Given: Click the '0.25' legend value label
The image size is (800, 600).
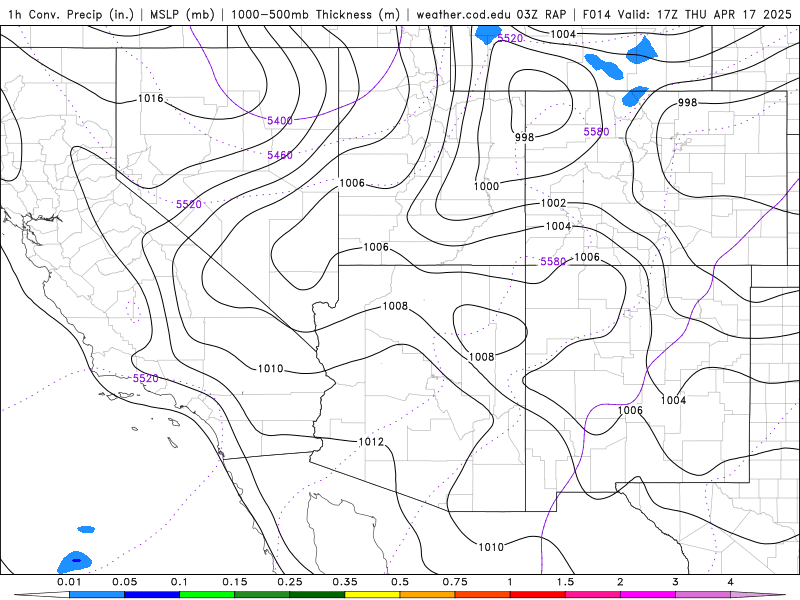Looking at the screenshot, I should [290, 582].
